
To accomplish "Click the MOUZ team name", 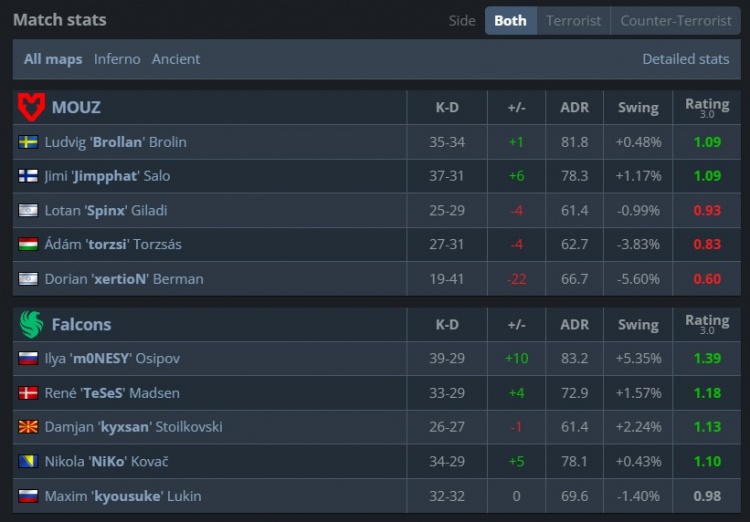I will tap(76, 107).
